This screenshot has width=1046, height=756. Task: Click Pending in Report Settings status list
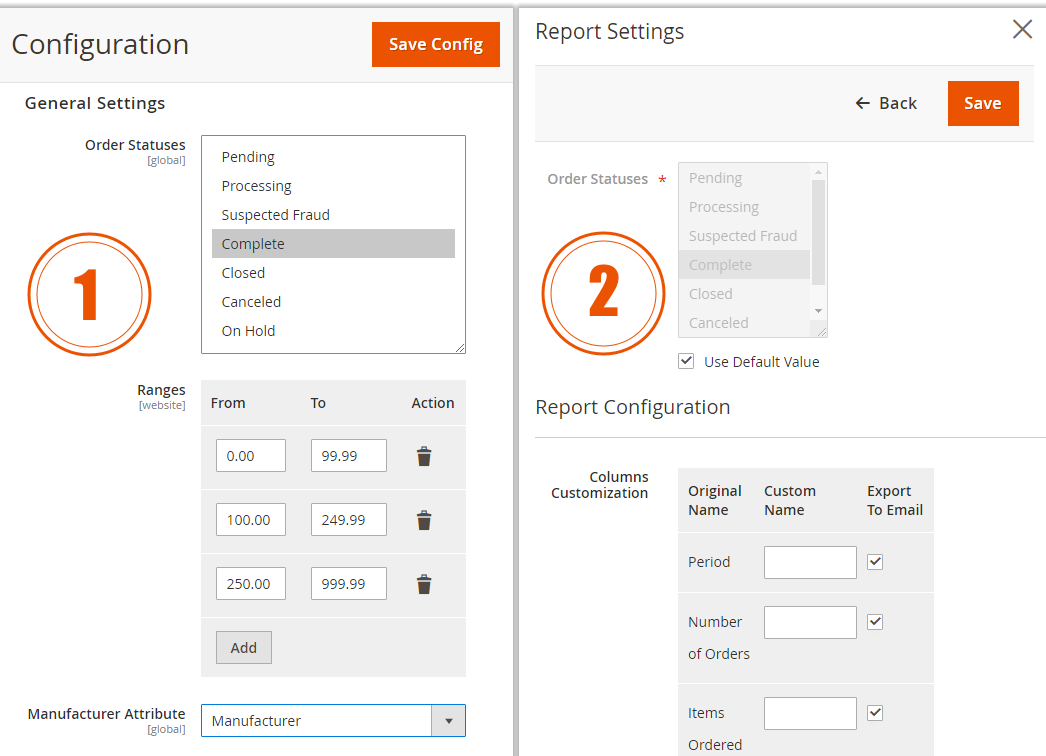(x=744, y=178)
